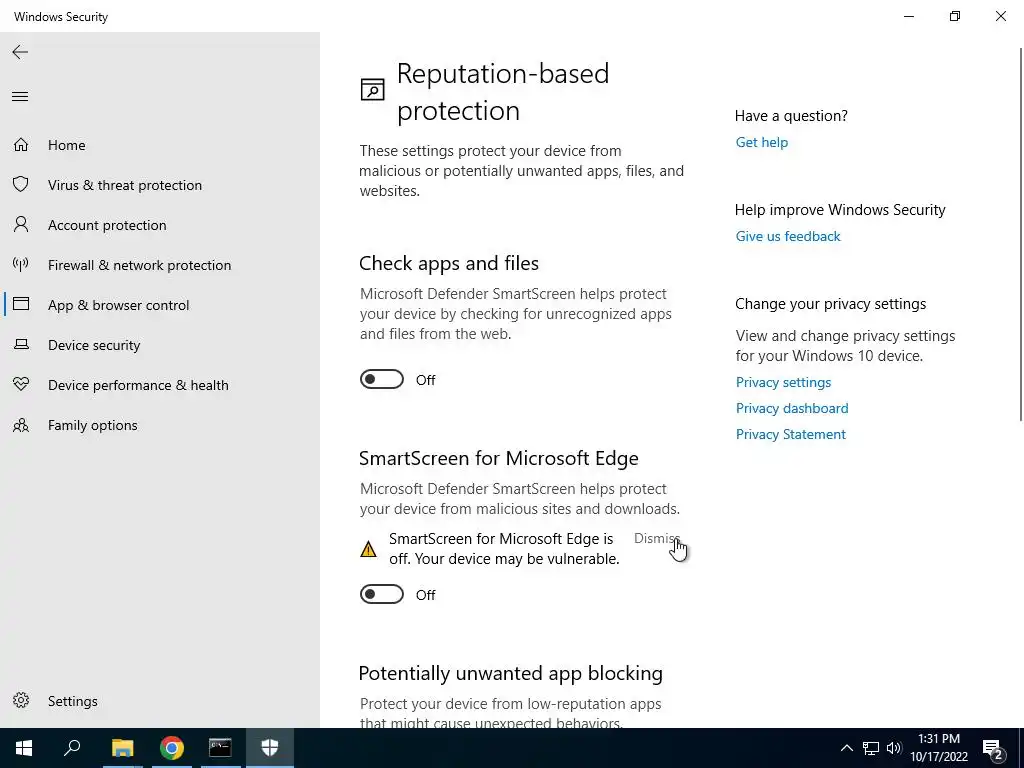Click the Virus & threat protection shield icon
Screen dimensions: 1024x768
coord(21,184)
